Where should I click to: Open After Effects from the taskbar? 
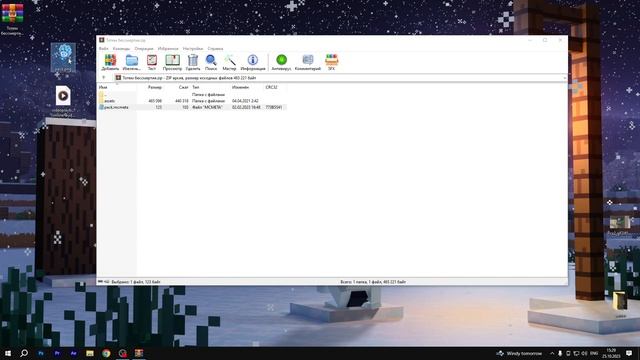tap(73, 353)
